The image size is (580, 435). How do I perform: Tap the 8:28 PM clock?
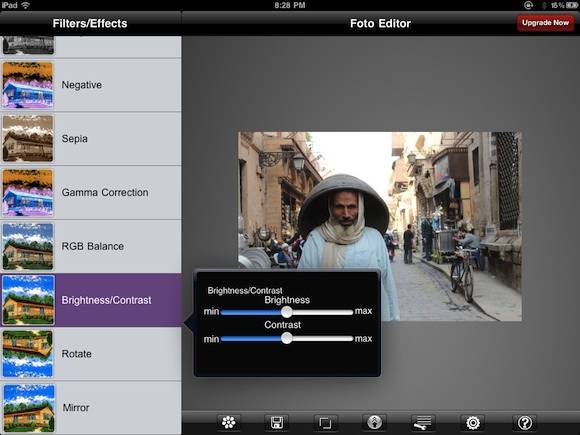(x=290, y=5)
